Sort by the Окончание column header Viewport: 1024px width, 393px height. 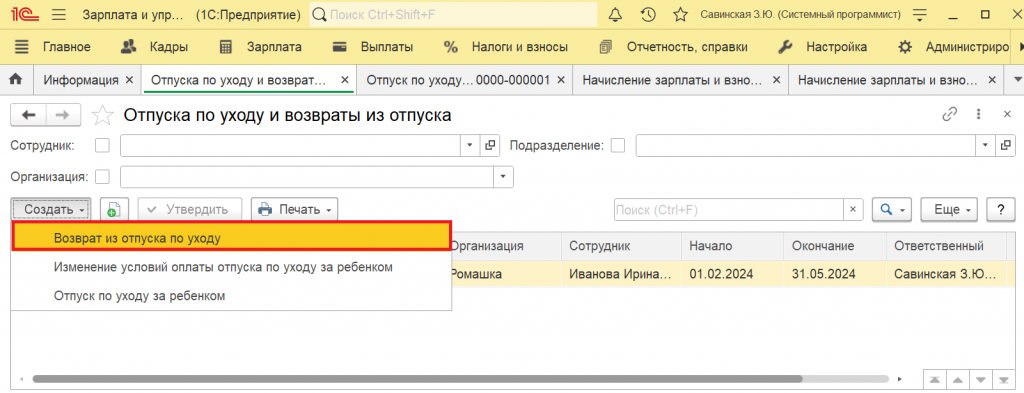[x=835, y=246]
